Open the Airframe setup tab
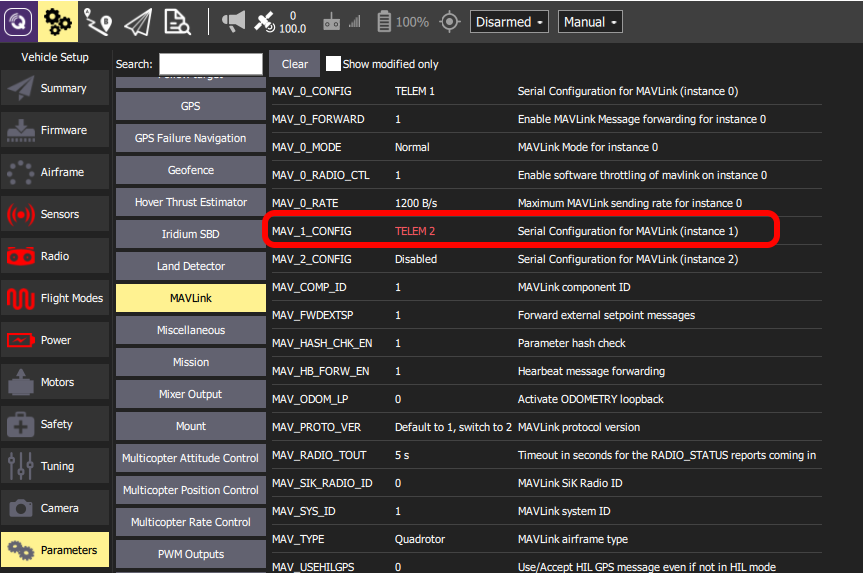This screenshot has height=573, width=863. 55,172
